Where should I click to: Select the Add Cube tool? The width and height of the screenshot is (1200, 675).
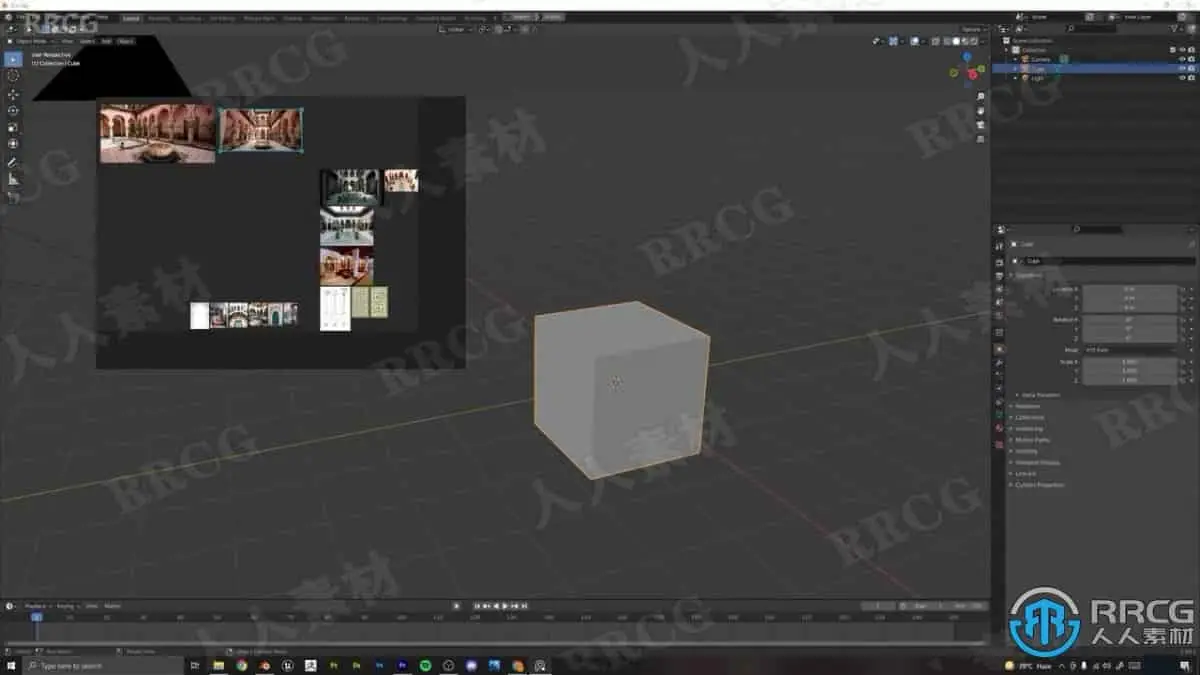(13, 197)
